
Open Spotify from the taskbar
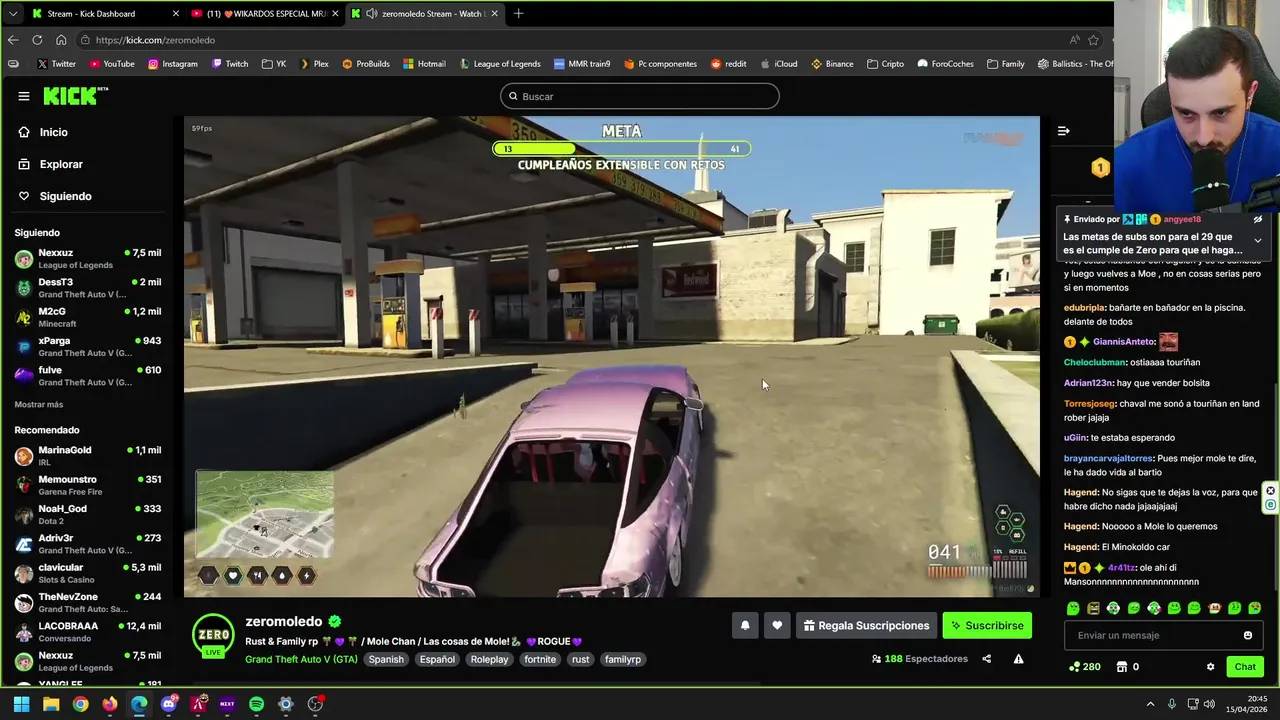pyautogui.click(x=256, y=704)
